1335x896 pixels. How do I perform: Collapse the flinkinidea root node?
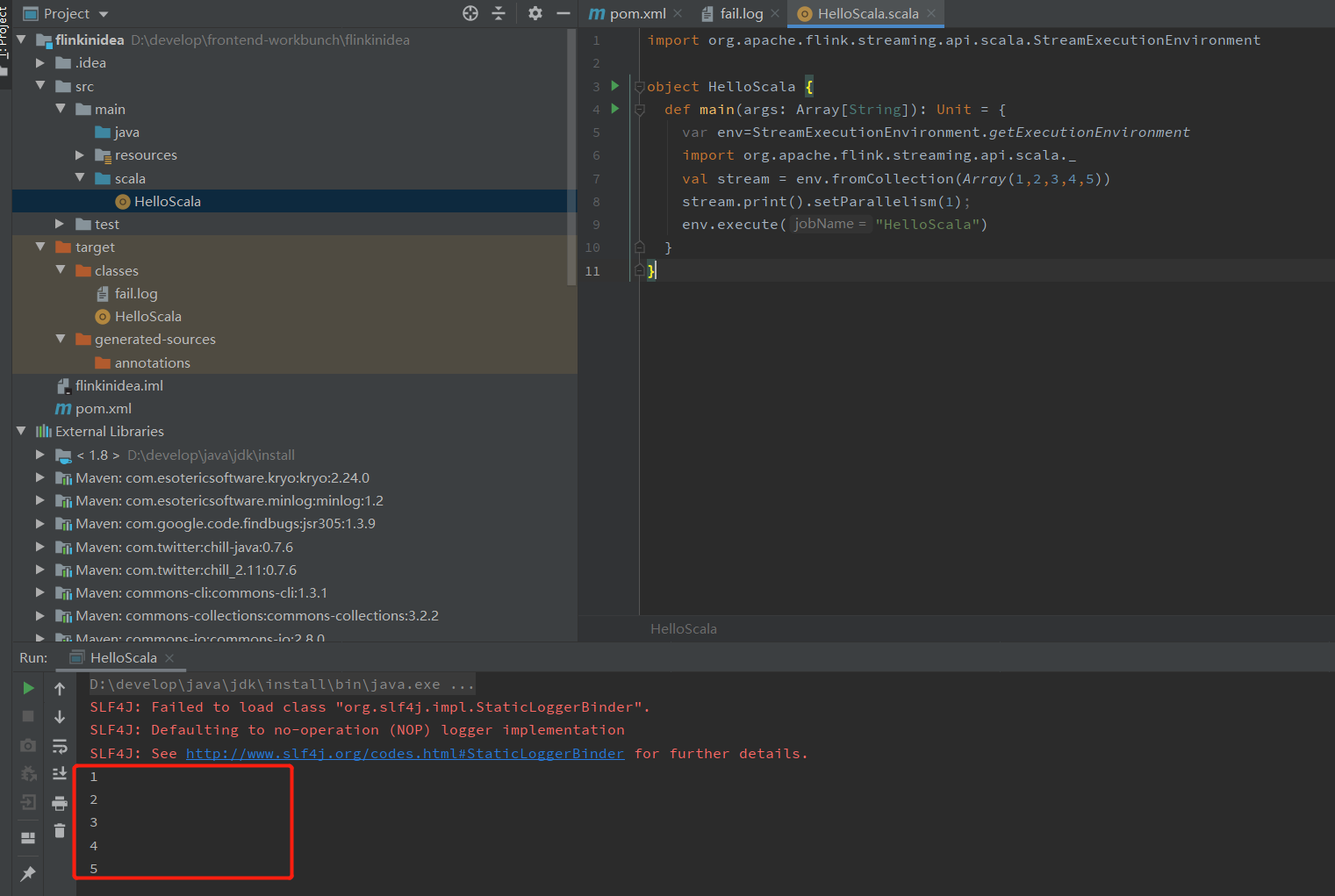pos(21,39)
